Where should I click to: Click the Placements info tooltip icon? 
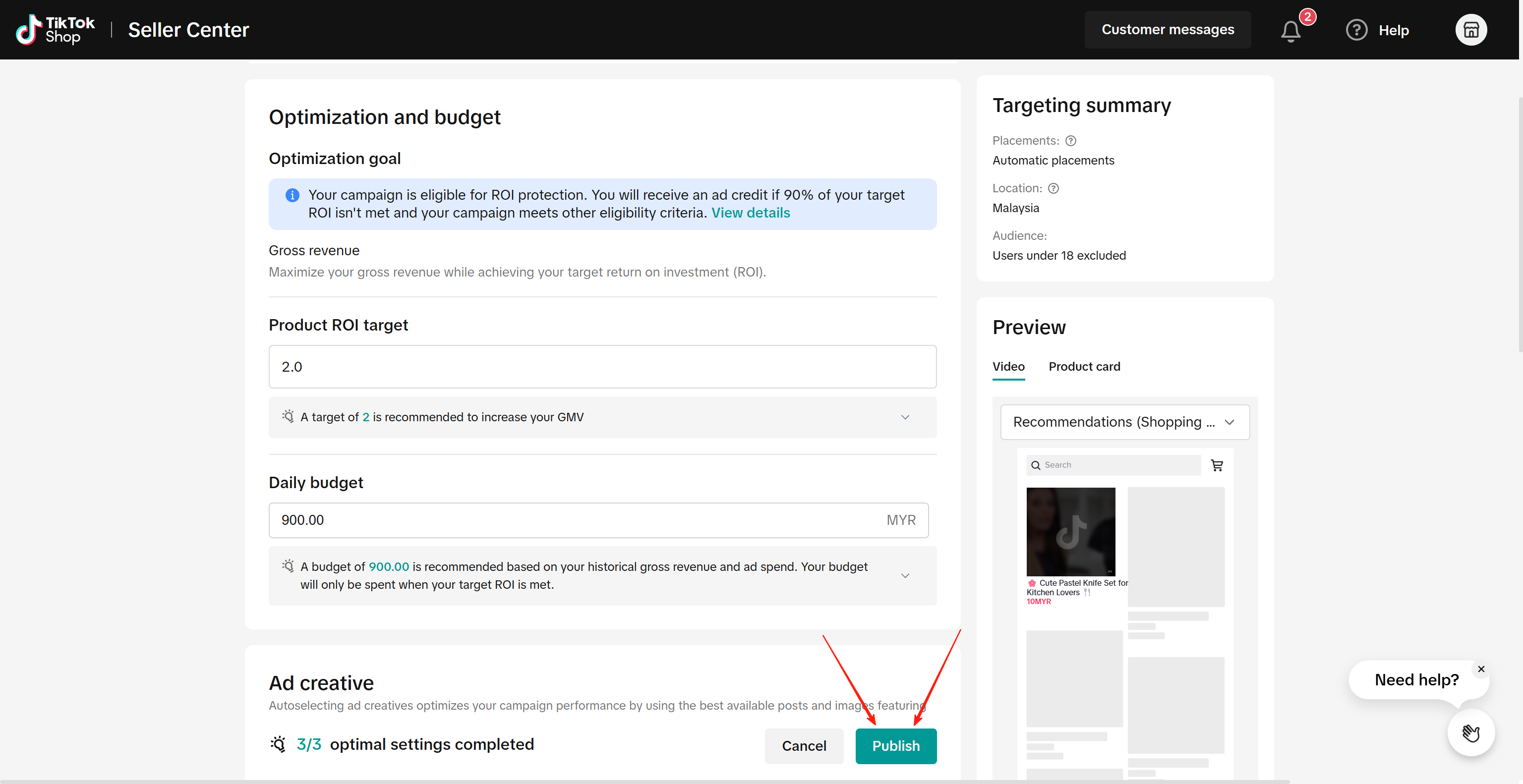pyautogui.click(x=1071, y=141)
